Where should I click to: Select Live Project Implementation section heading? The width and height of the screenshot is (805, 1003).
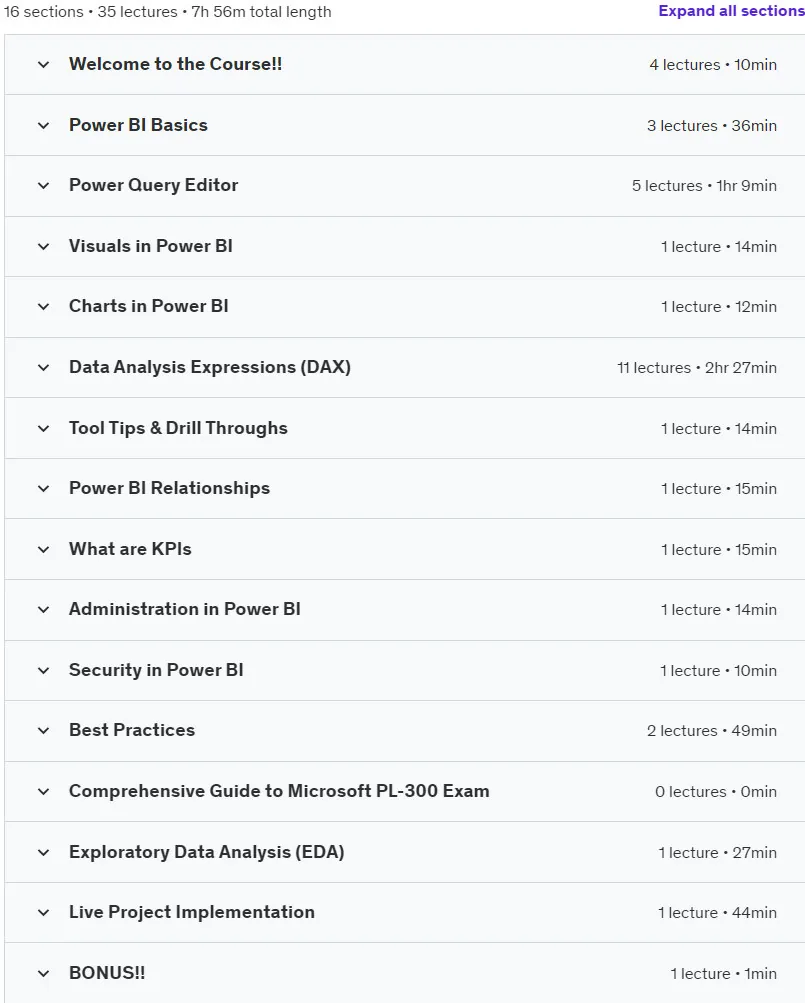click(192, 912)
